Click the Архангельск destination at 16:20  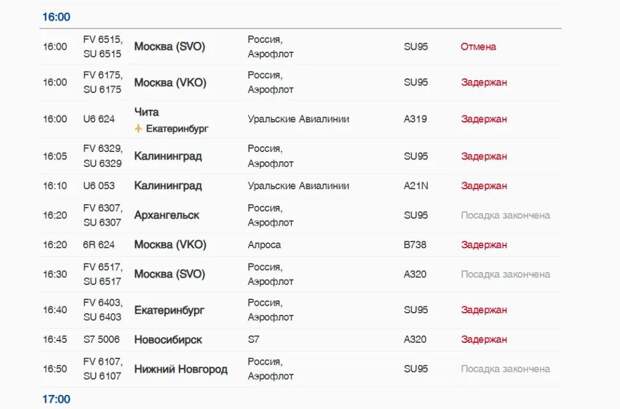pos(166,215)
